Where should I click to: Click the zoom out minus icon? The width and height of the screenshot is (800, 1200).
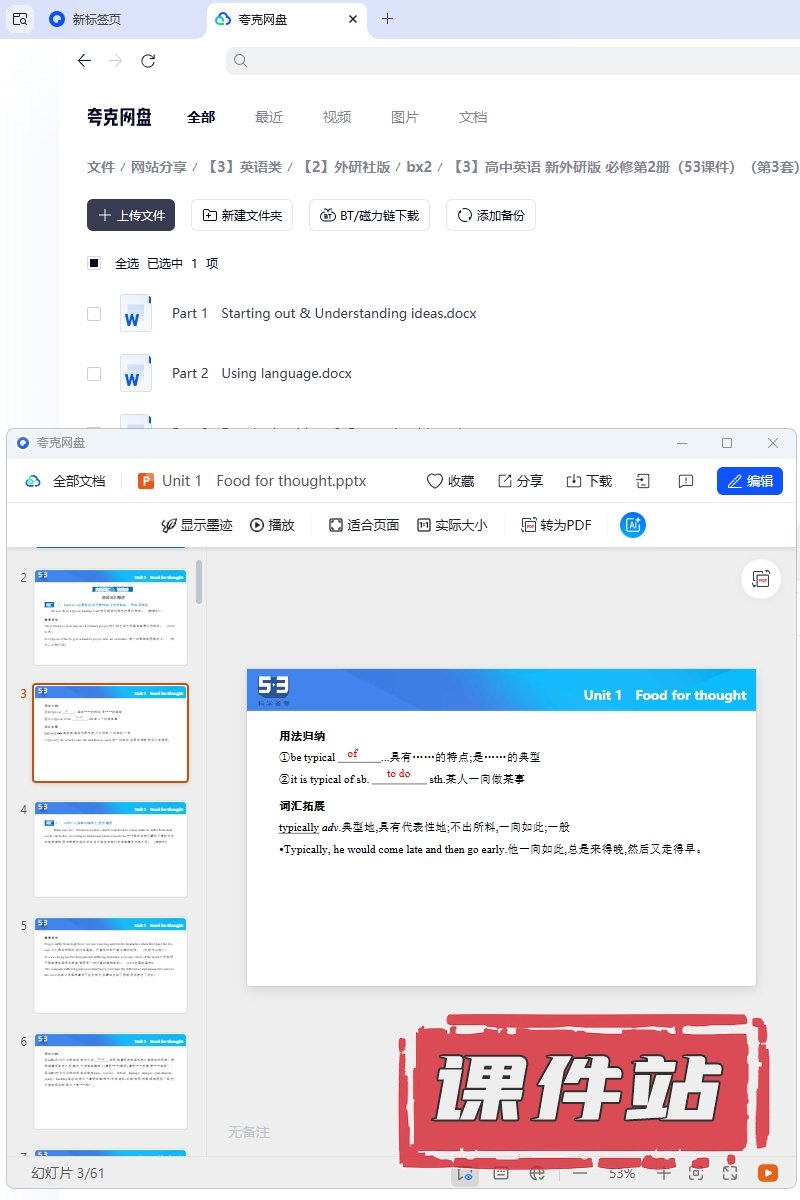pyautogui.click(x=580, y=1173)
